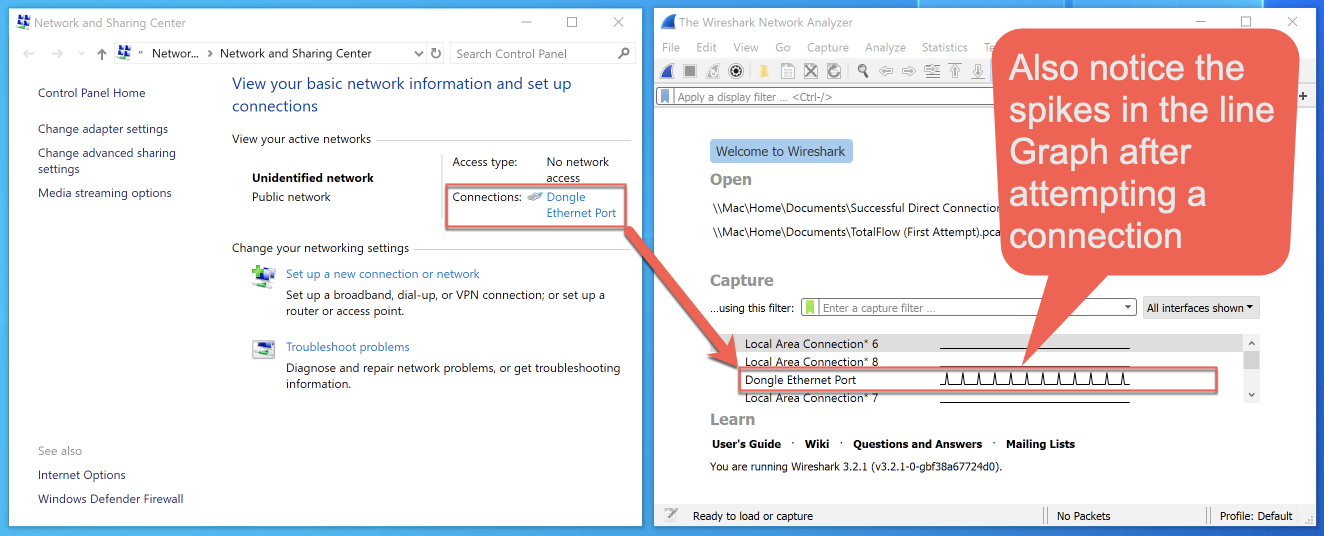Click the Search Control Panel magnifier icon
The width and height of the screenshot is (1324, 536).
(624, 53)
